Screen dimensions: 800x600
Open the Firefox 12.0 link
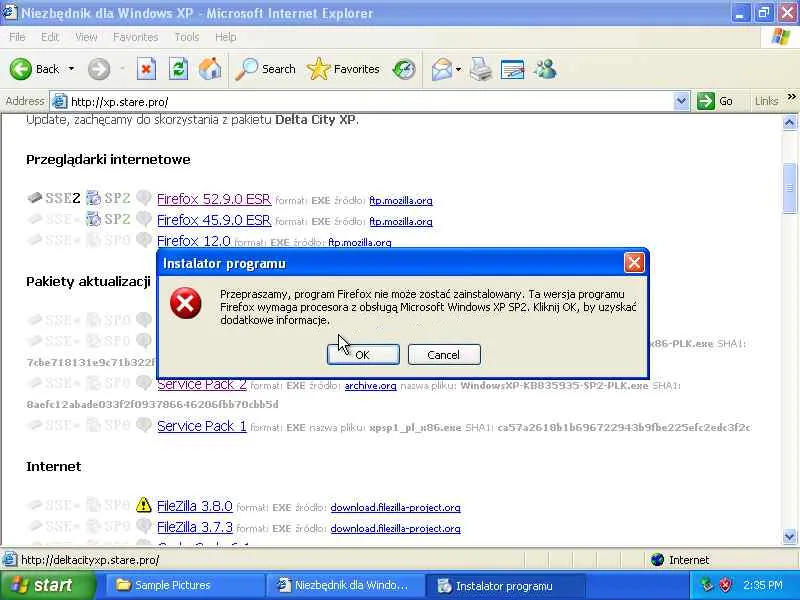tap(193, 240)
